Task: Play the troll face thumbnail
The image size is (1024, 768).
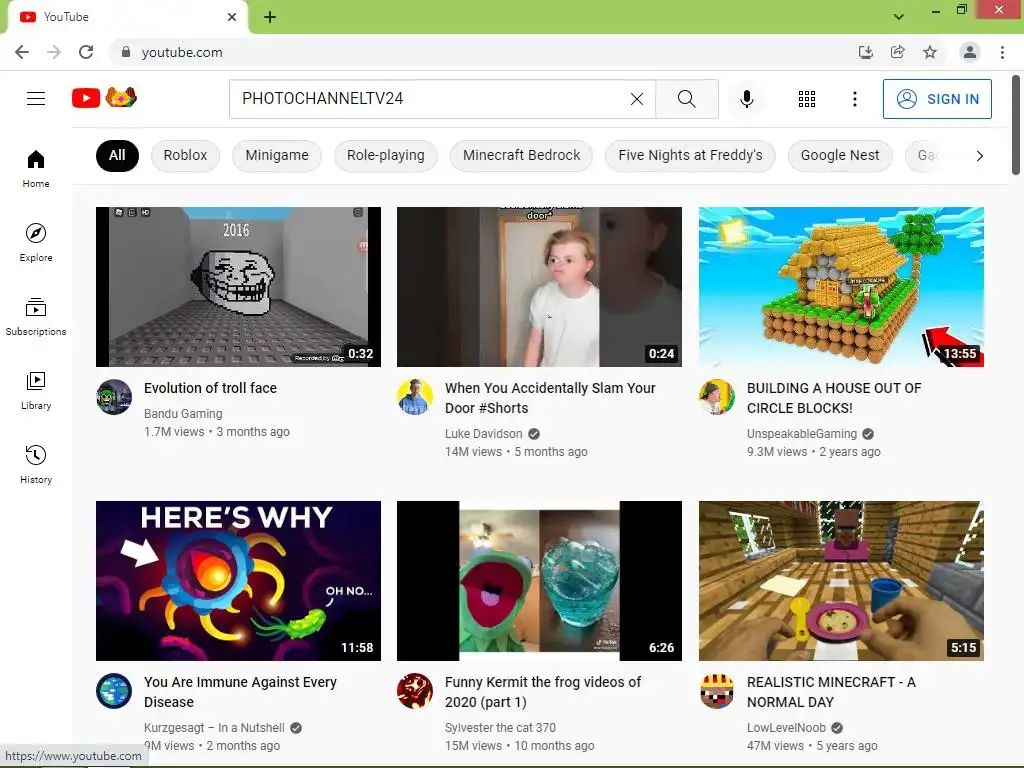Action: [238, 287]
